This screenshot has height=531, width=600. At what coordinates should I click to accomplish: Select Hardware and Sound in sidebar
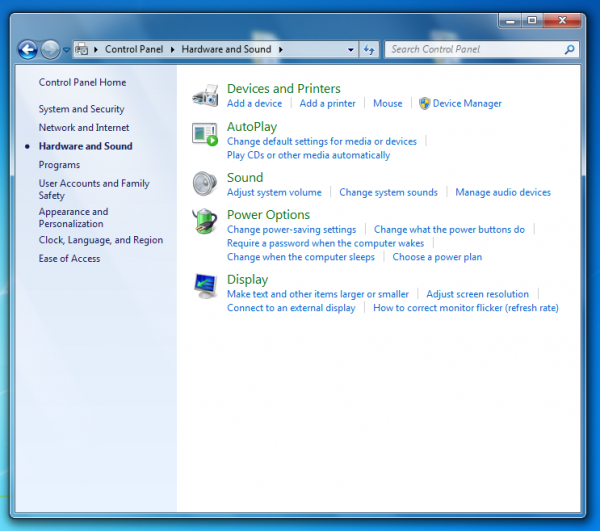(x=85, y=146)
